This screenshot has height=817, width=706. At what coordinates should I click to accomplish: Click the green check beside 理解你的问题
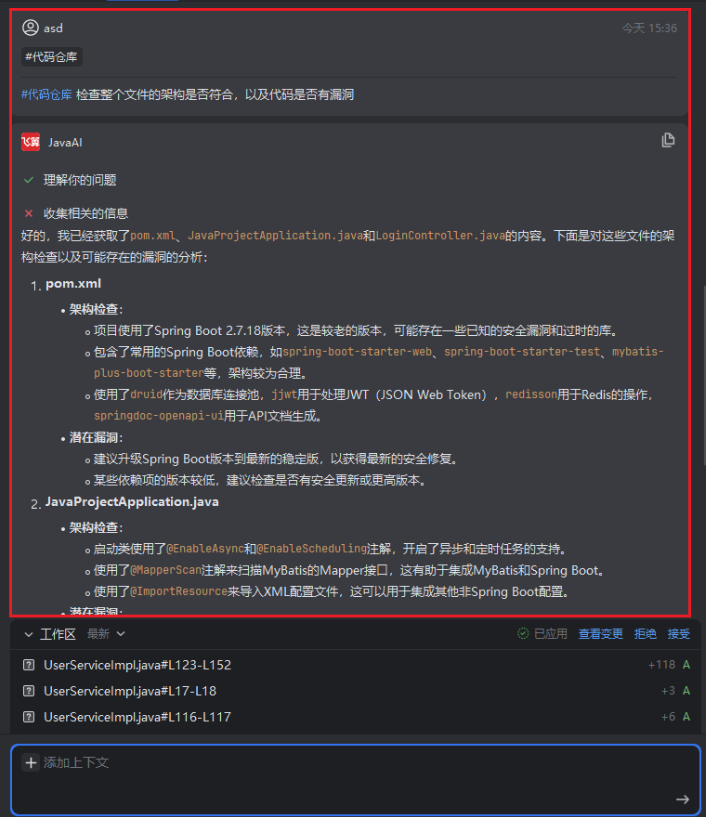coord(29,180)
